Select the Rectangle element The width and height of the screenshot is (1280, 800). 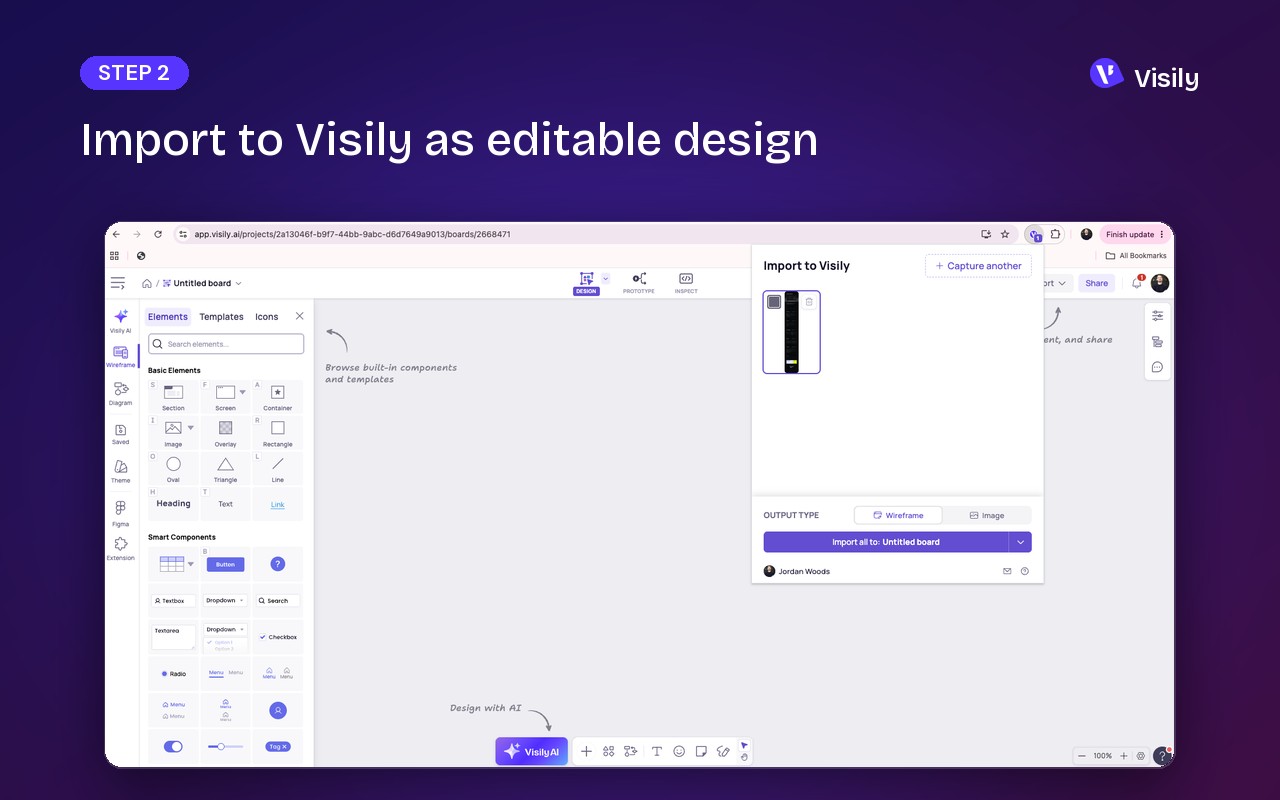(x=277, y=433)
